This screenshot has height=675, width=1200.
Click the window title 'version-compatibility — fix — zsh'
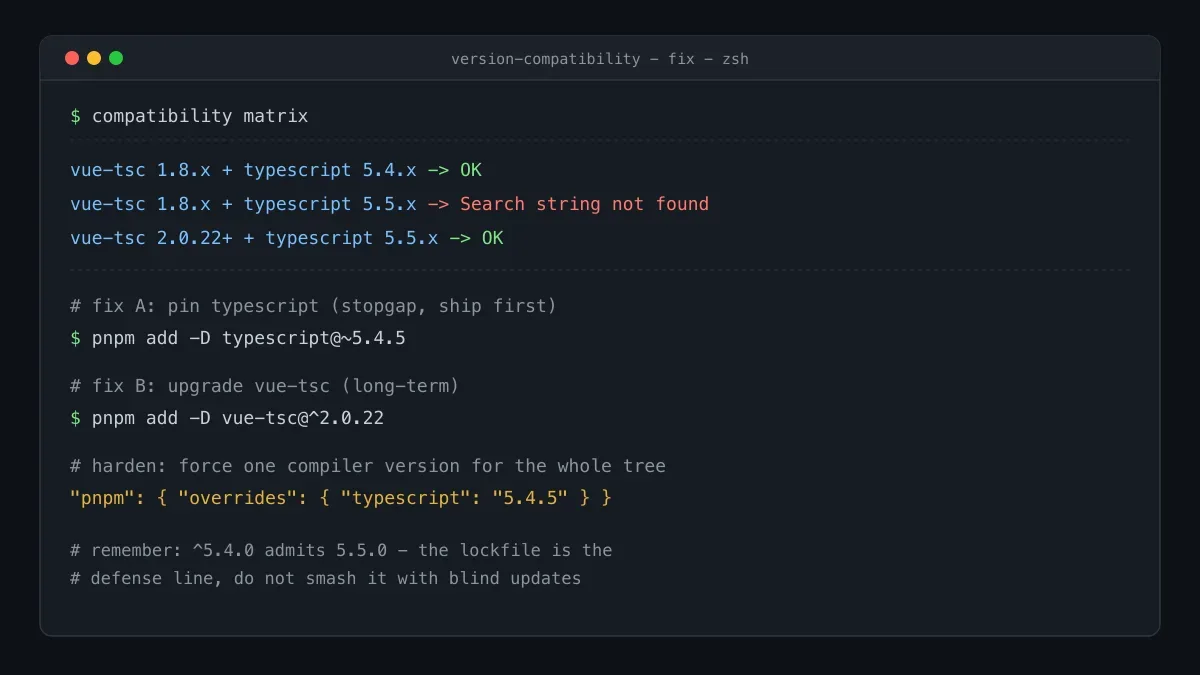(x=600, y=59)
